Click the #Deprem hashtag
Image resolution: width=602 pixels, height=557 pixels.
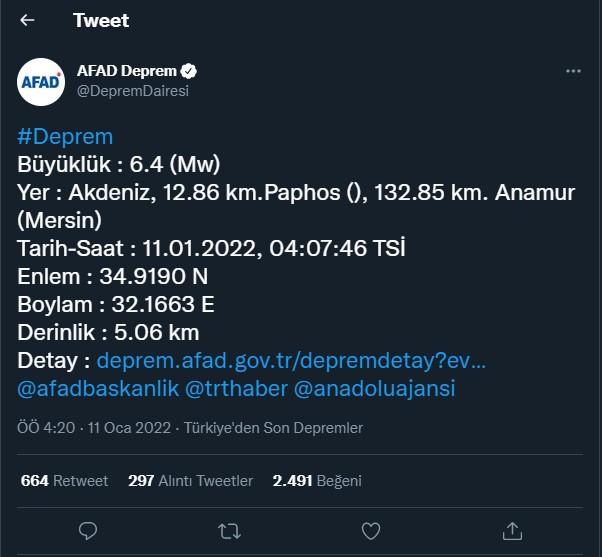65,137
